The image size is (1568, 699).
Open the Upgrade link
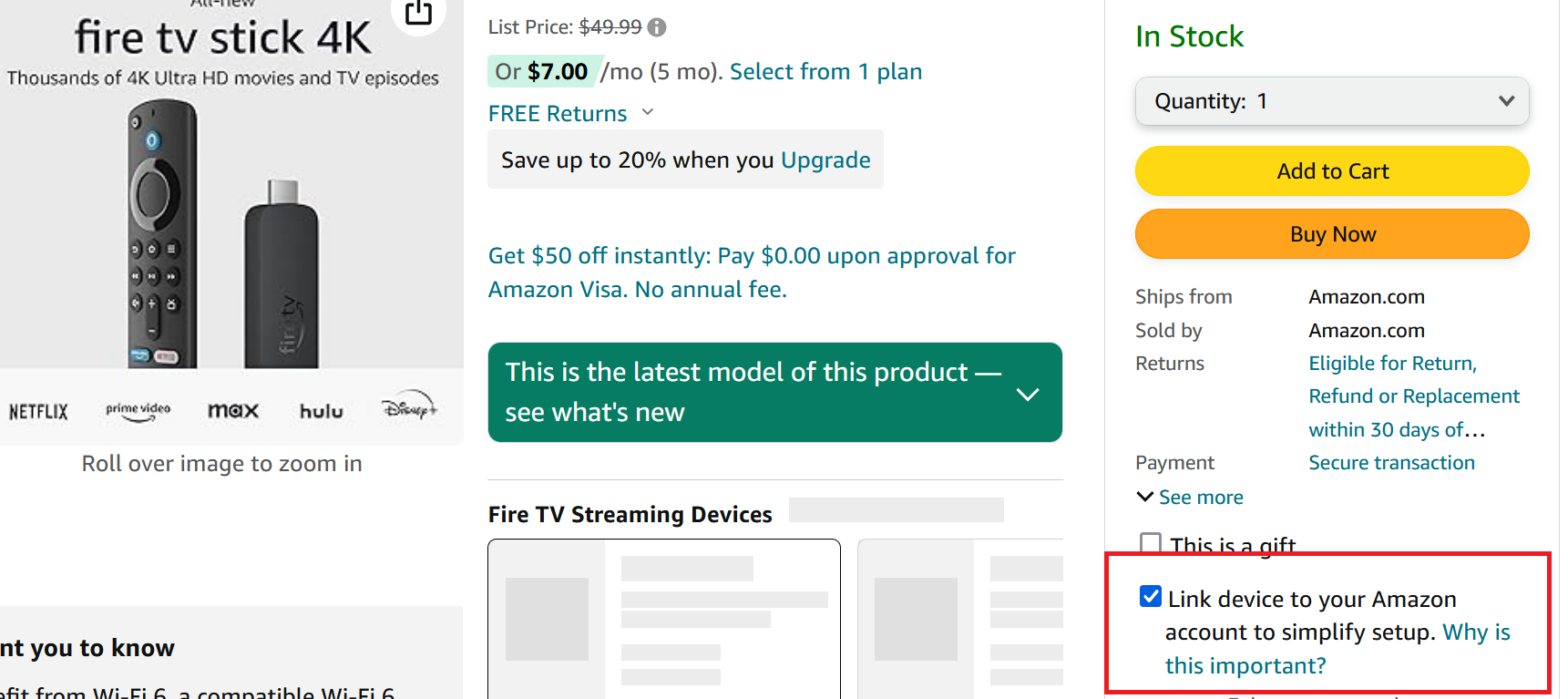pos(825,160)
